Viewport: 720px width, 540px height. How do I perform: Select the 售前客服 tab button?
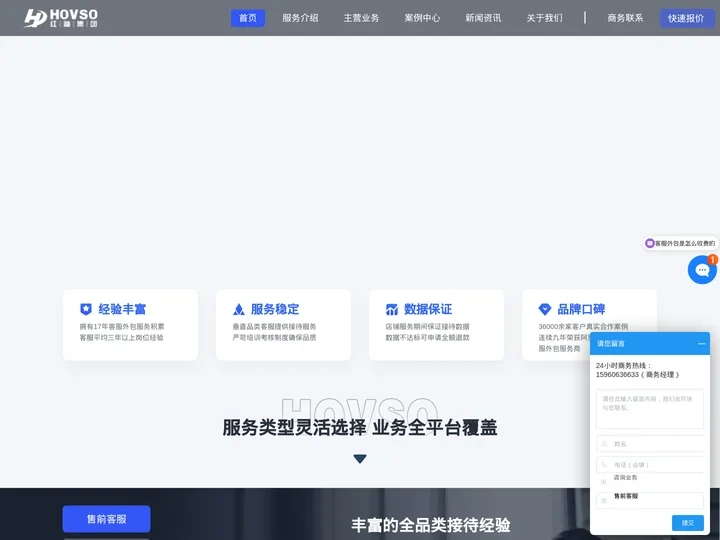(107, 519)
